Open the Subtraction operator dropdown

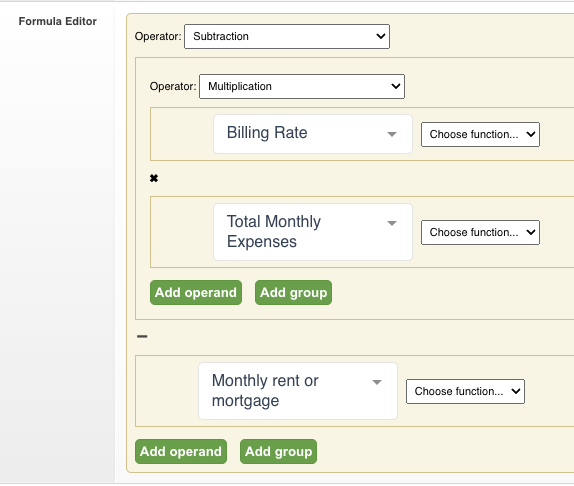[287, 37]
